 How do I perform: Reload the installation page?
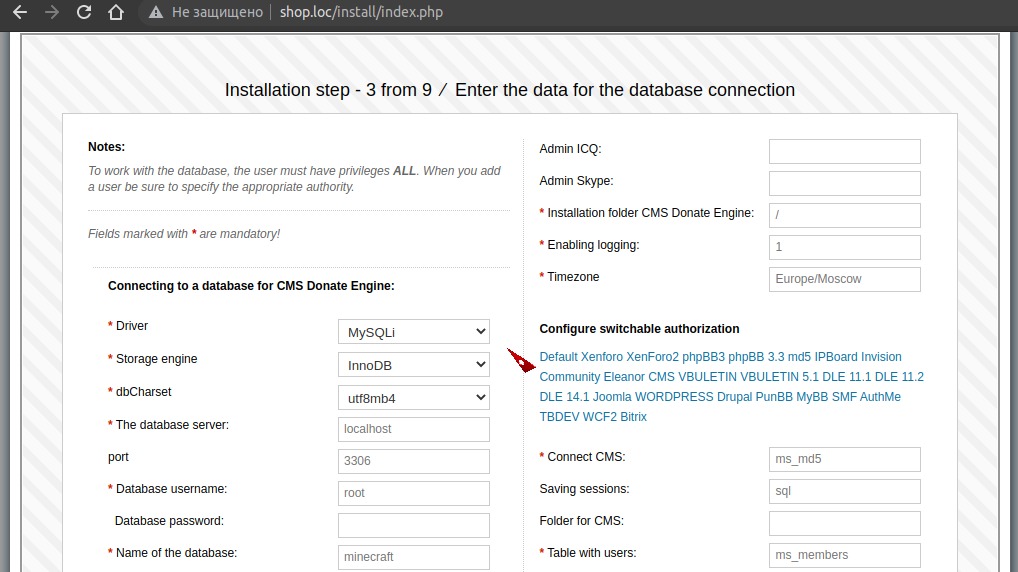[84, 13]
